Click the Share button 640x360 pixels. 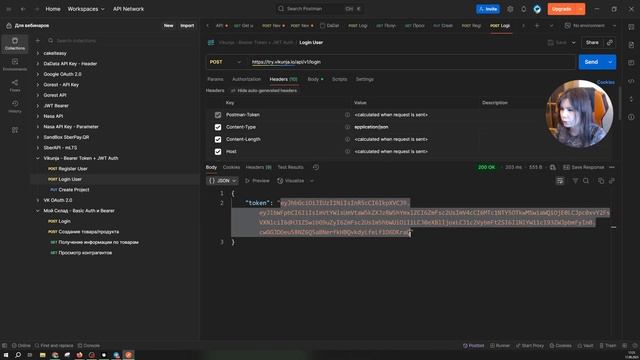click(x=592, y=42)
